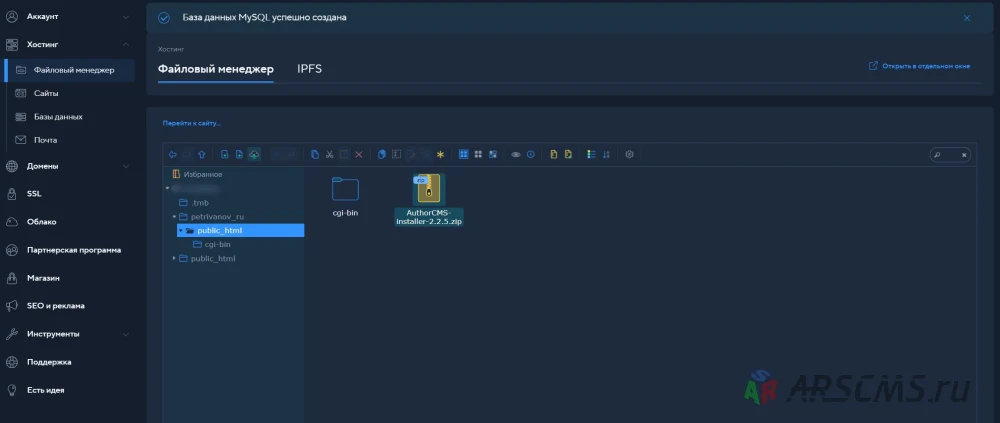Clear the file manager search field
Viewport: 1000px width, 423px height.
[x=964, y=154]
